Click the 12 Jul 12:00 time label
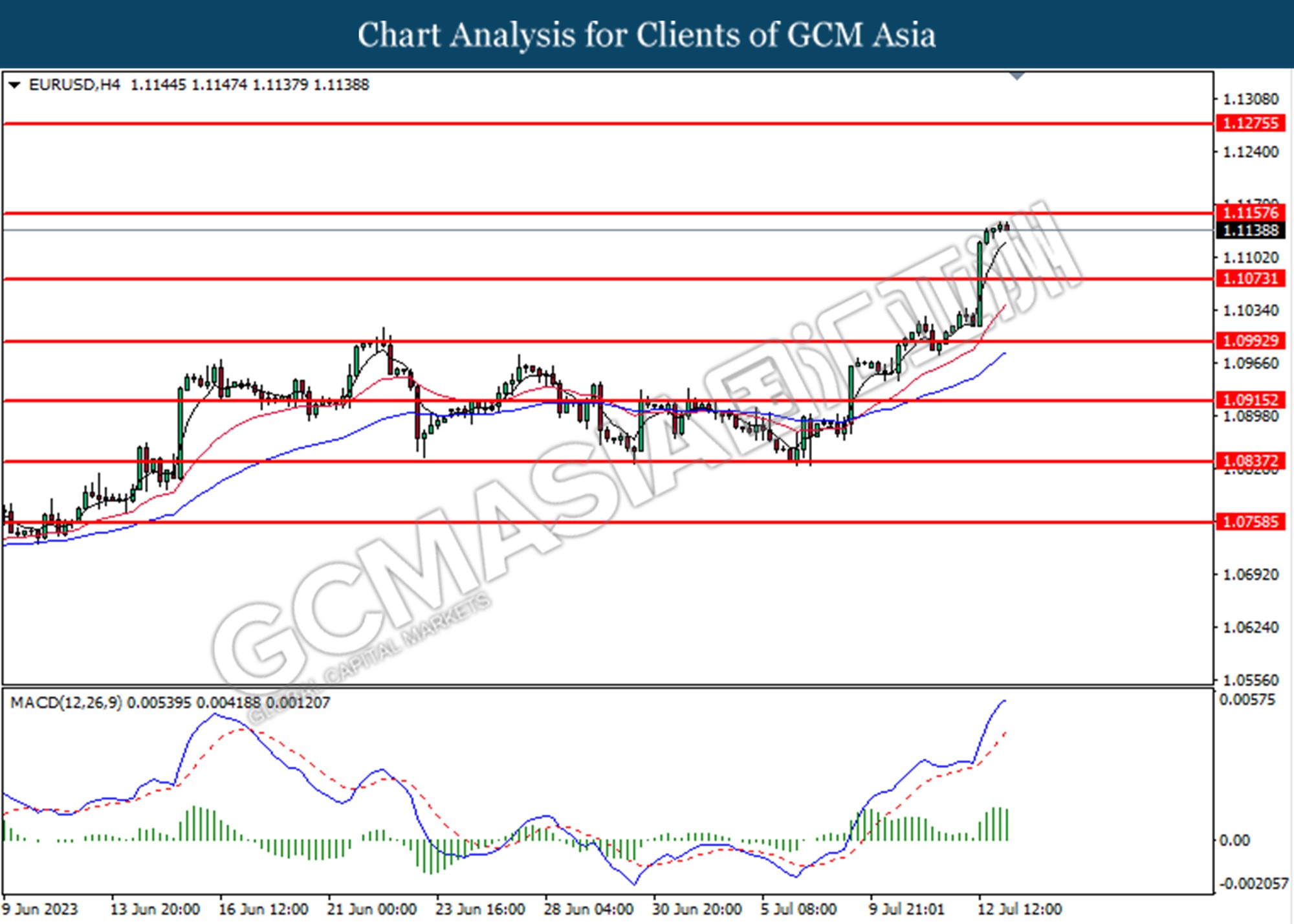 [1020, 909]
